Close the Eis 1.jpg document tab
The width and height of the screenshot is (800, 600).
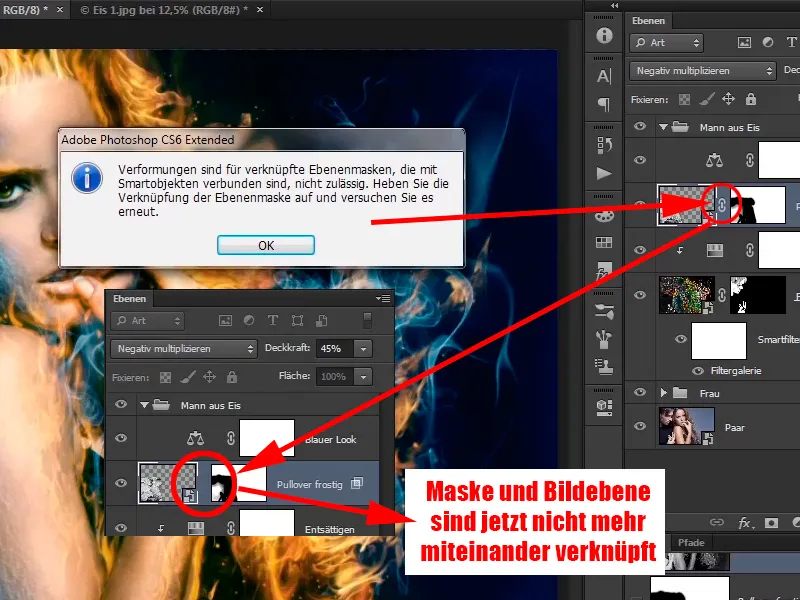pos(260,10)
